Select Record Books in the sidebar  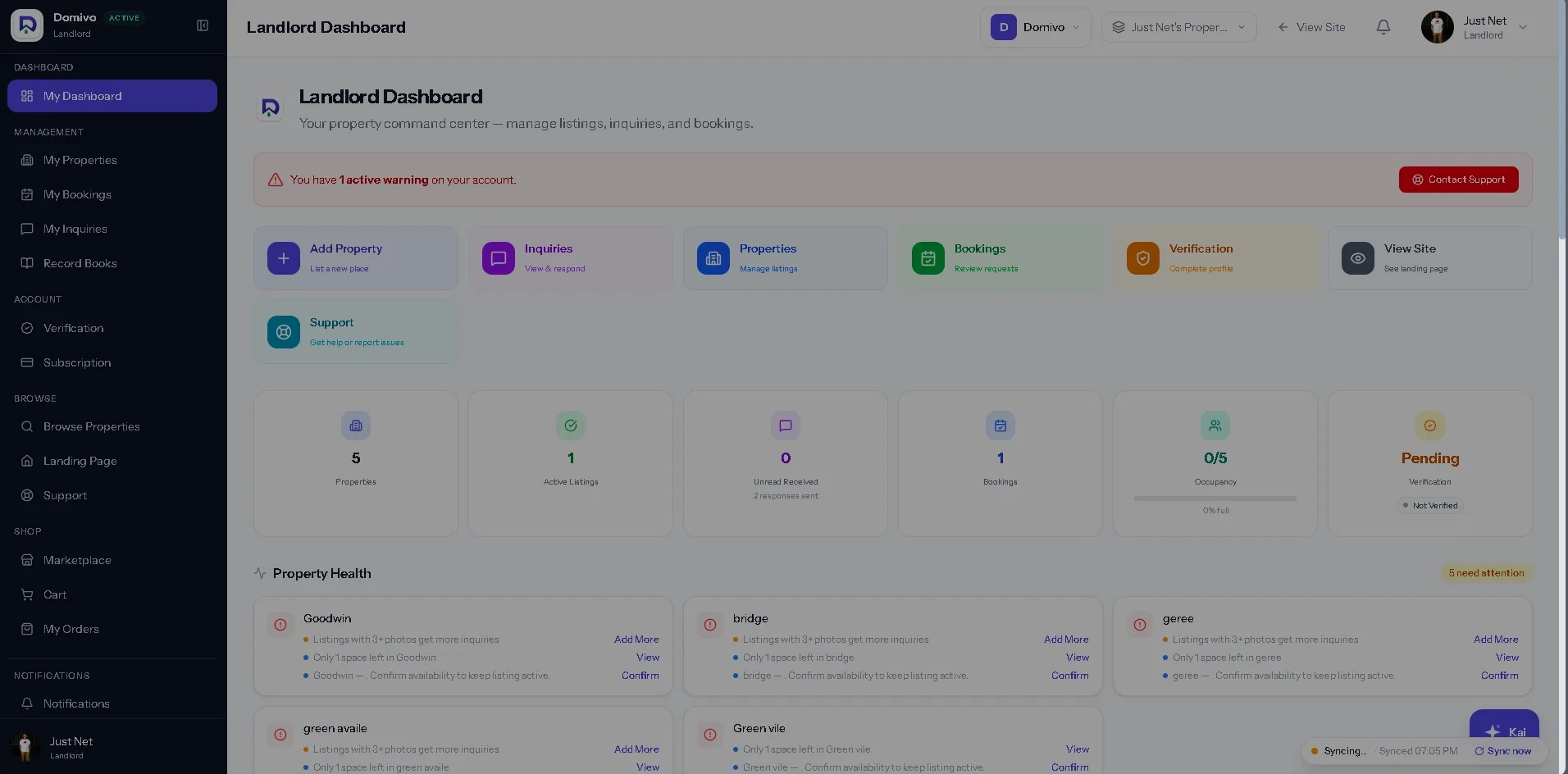click(112, 263)
